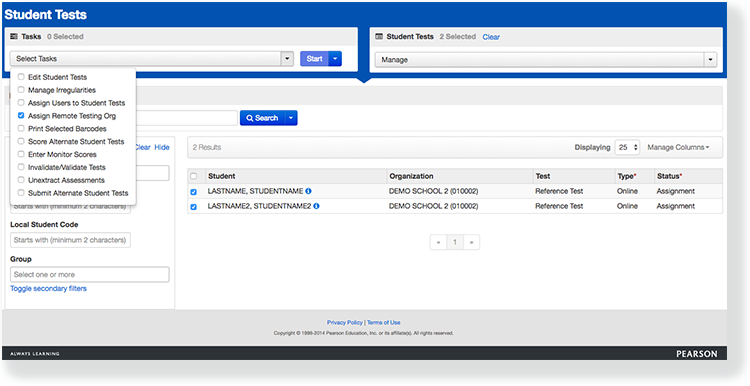
Task: Click info icon beside LASTNAME2, STUDENTNAME2
Action: pos(316,206)
